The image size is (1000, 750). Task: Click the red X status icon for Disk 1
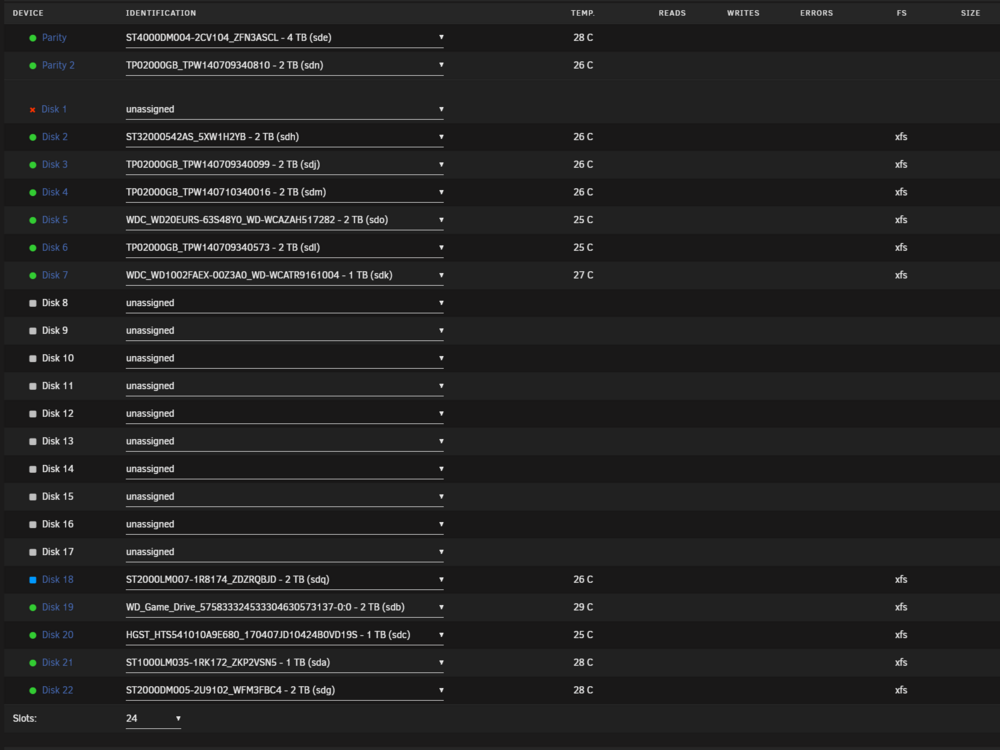pos(33,110)
